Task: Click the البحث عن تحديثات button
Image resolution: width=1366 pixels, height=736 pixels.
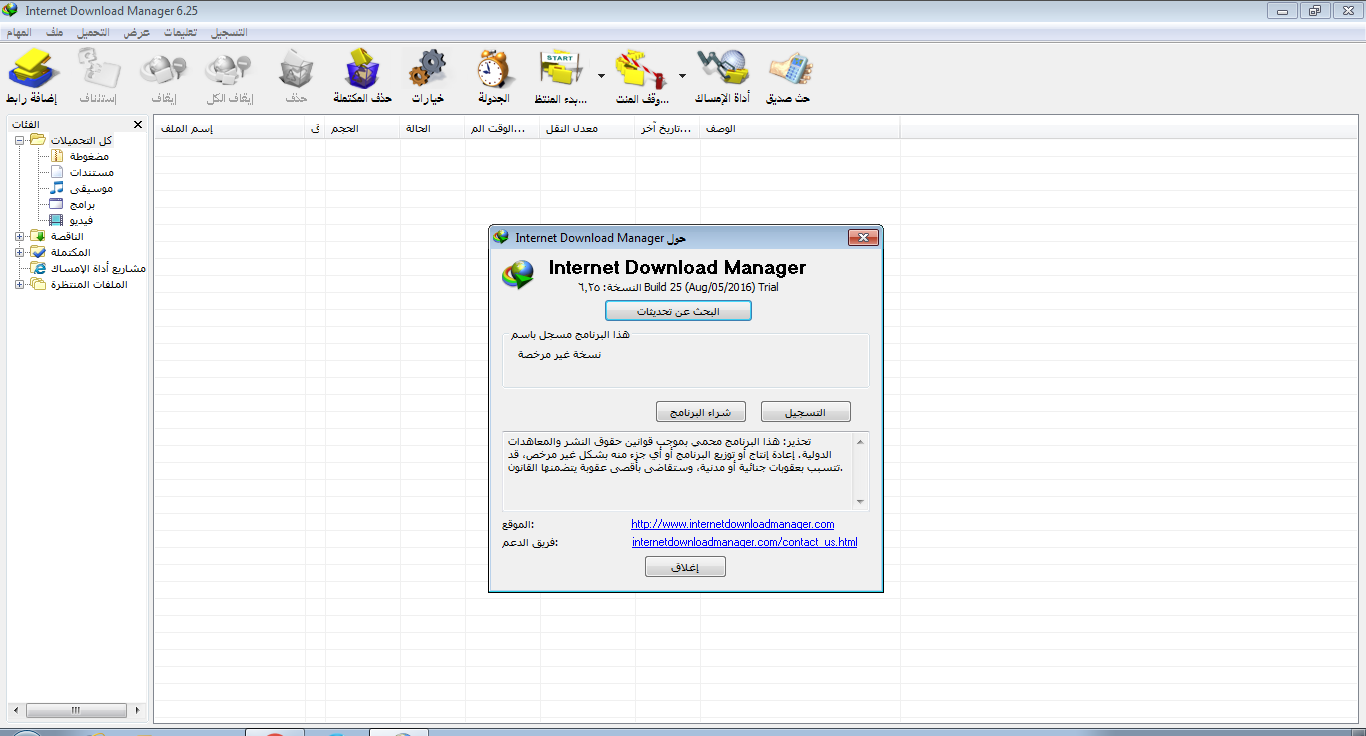Action: coord(678,310)
